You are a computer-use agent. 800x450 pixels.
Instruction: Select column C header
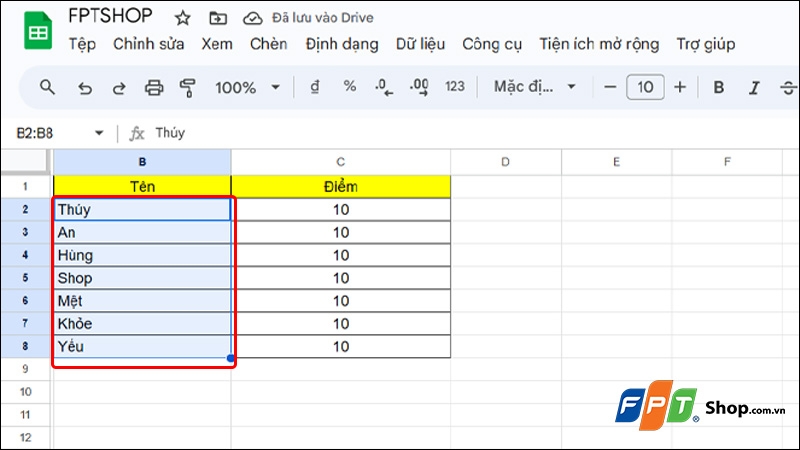340,162
